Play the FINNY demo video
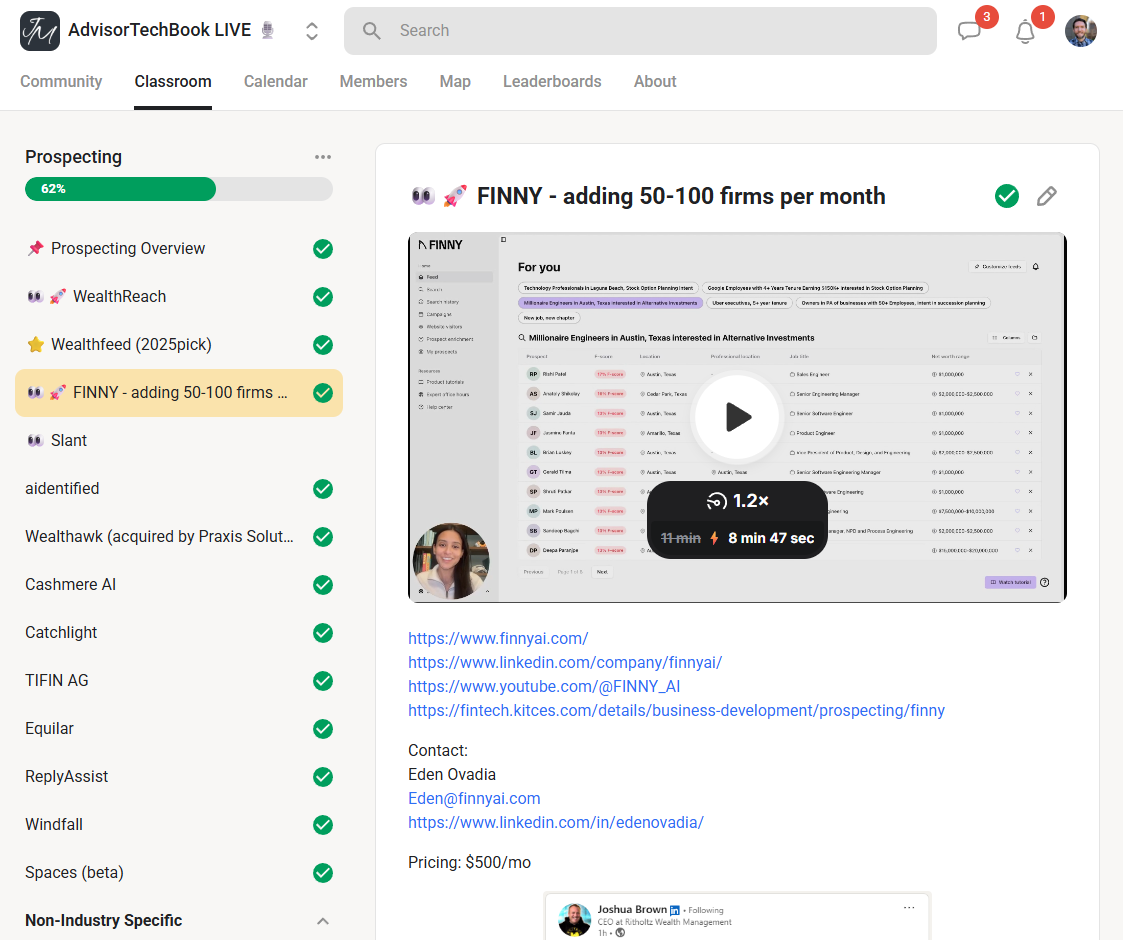The height and width of the screenshot is (940, 1123). coord(737,416)
